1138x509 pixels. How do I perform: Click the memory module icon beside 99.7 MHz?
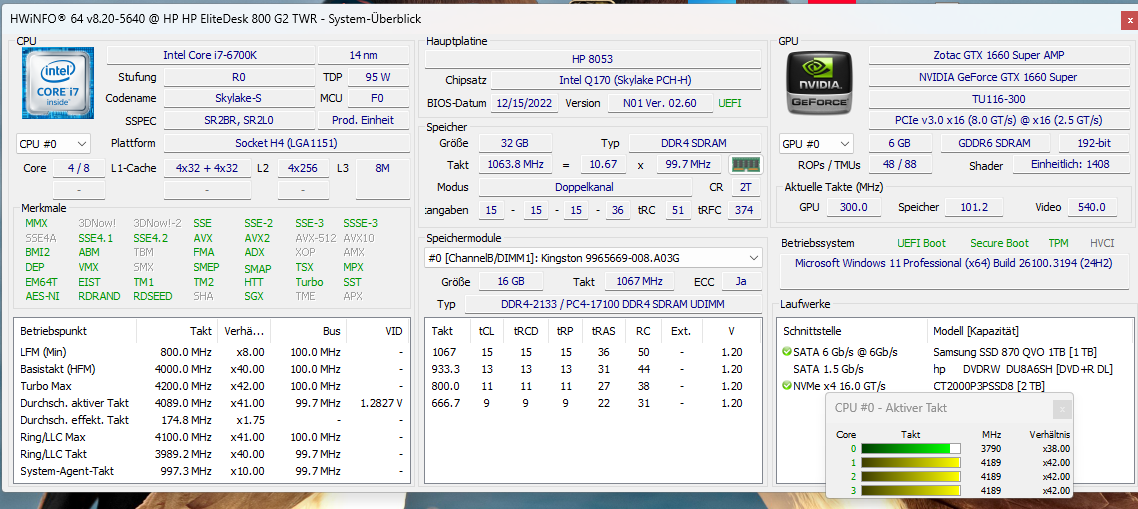pyautogui.click(x=745, y=165)
